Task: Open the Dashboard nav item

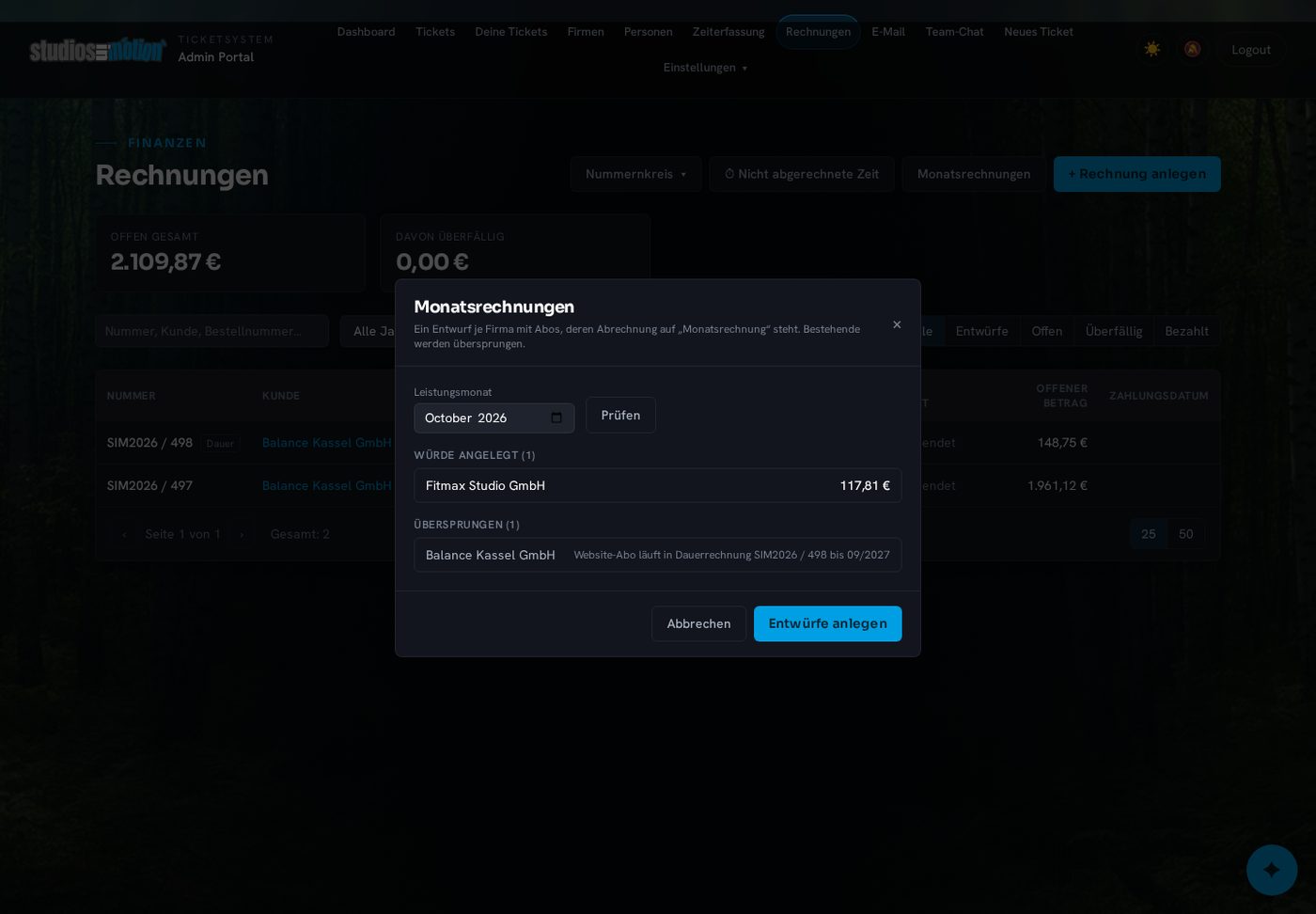Action: (x=366, y=32)
